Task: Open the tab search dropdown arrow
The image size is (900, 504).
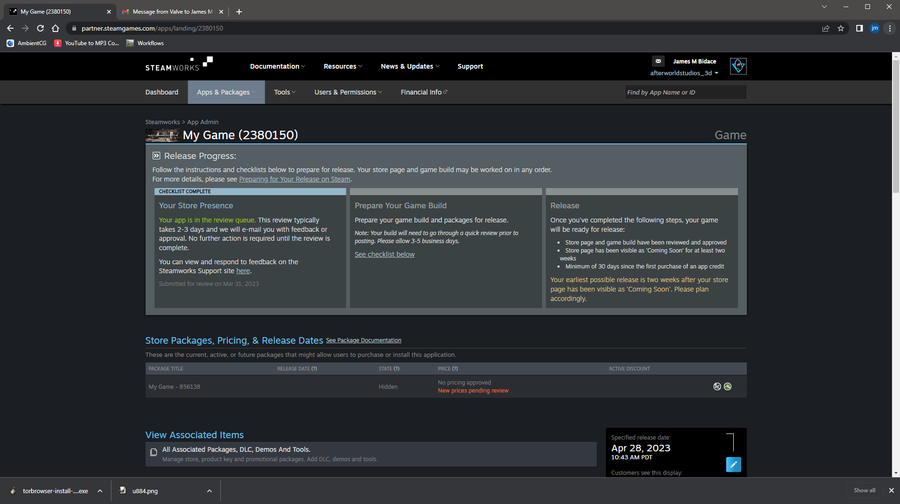Action: (824, 7)
